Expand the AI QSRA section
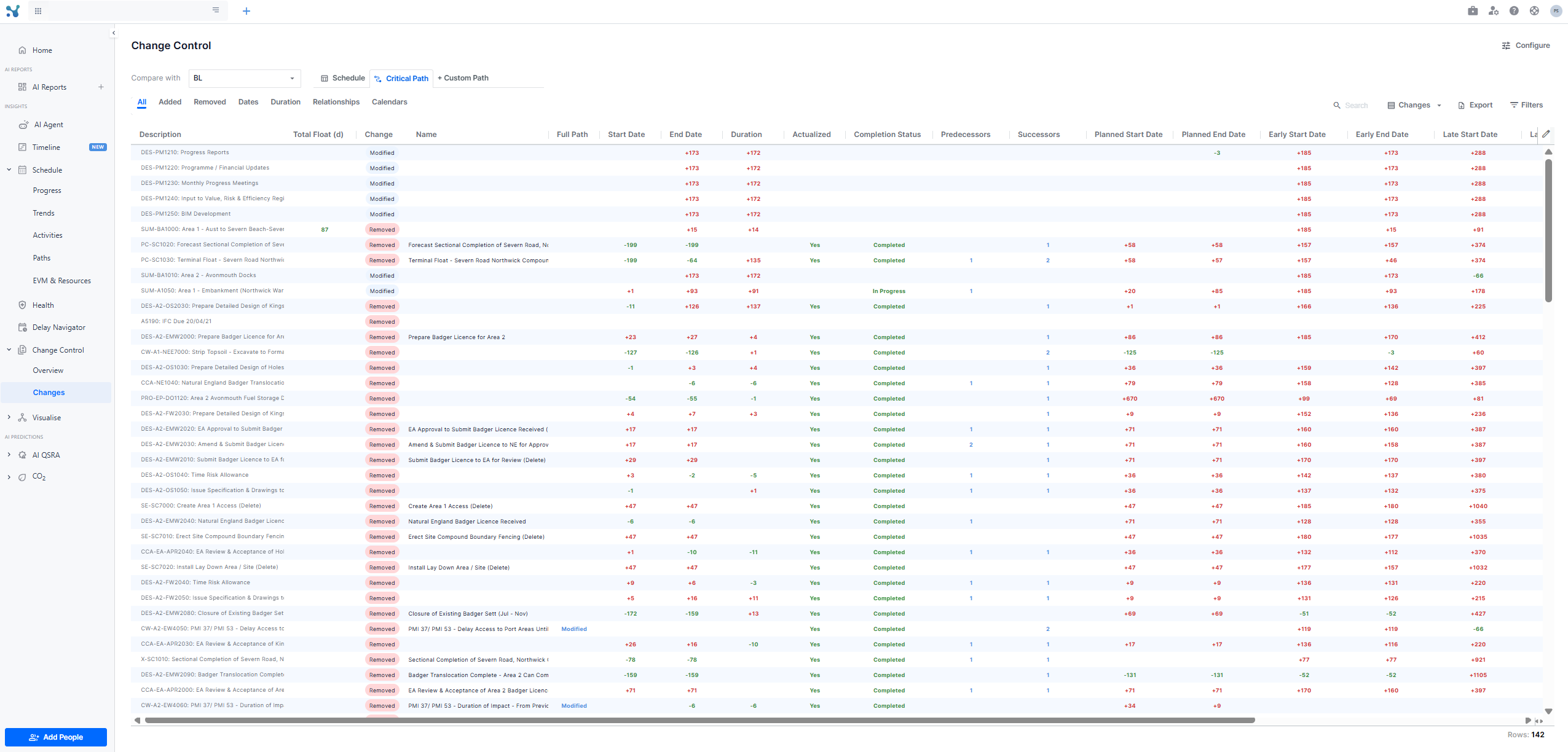The height and width of the screenshot is (752, 1568). [x=9, y=455]
